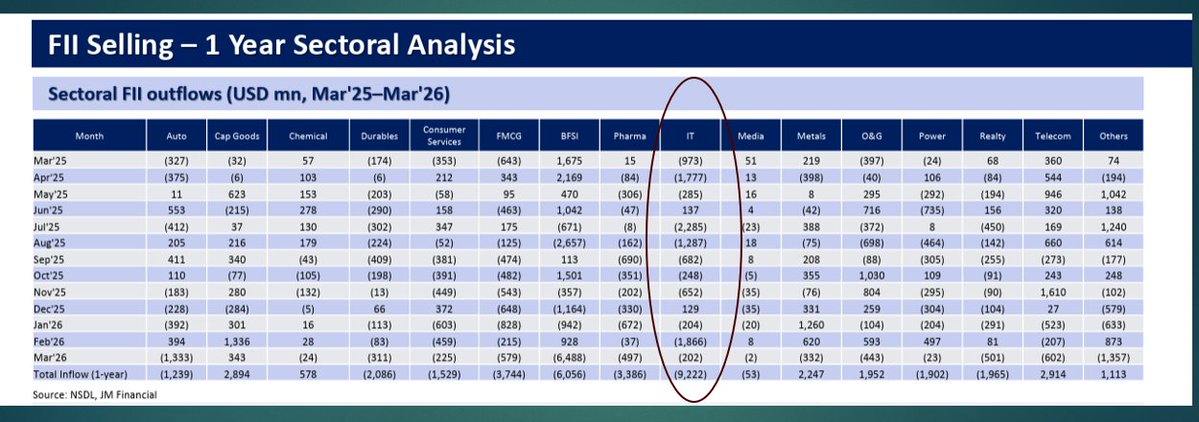
Task: Select the Telecom column header
Action: pos(1053,136)
